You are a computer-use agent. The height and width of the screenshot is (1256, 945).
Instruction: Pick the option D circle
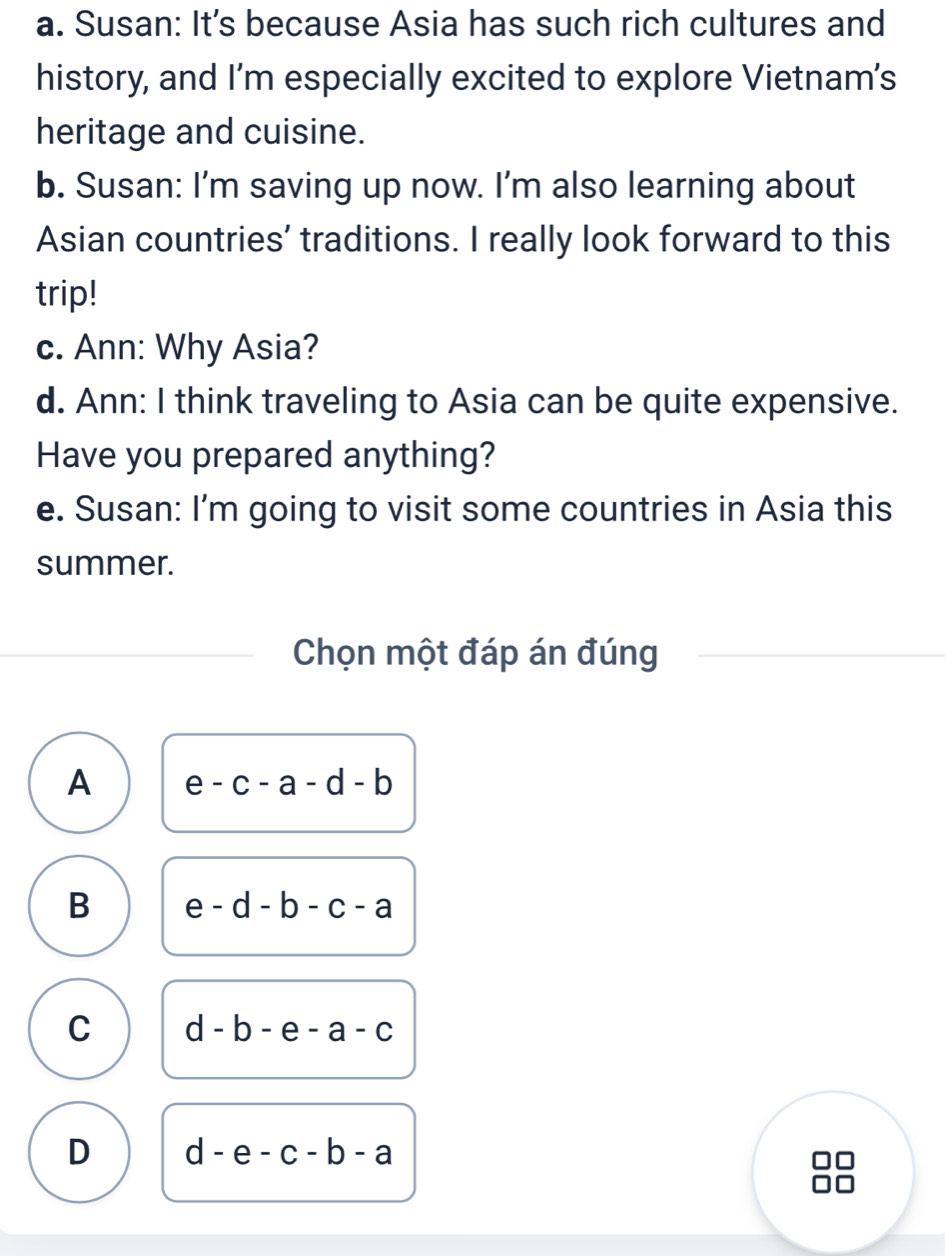coord(79,1152)
